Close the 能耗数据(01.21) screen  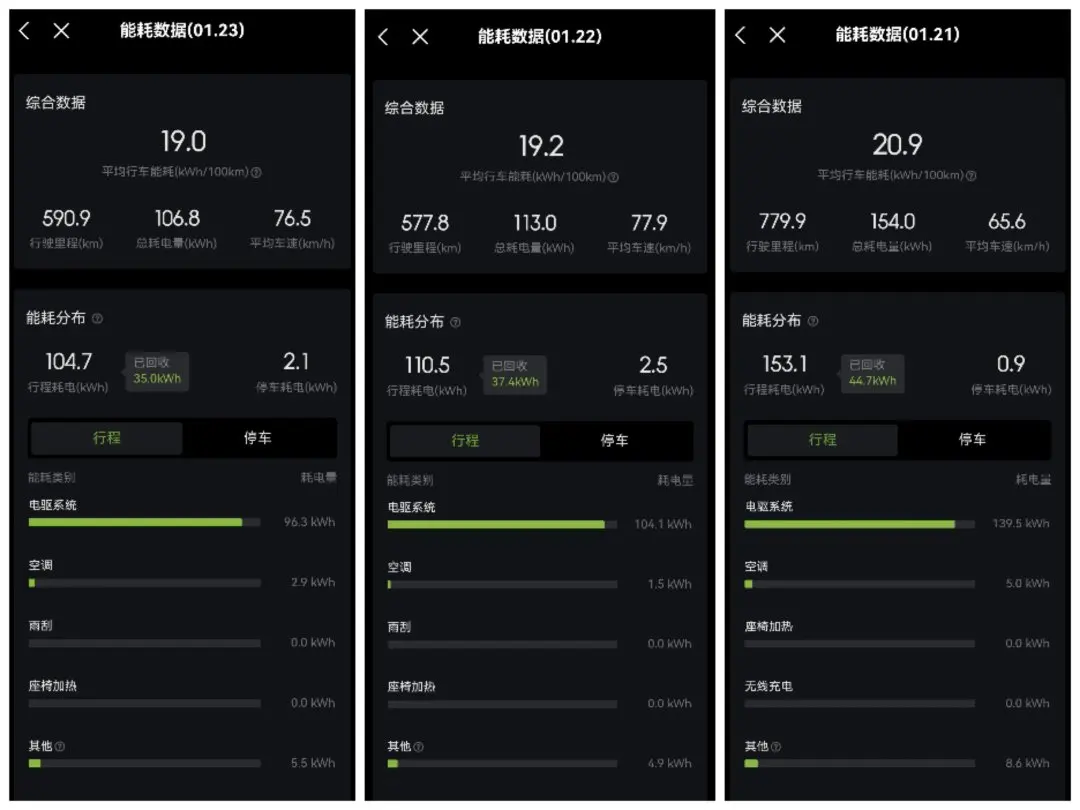(777, 35)
